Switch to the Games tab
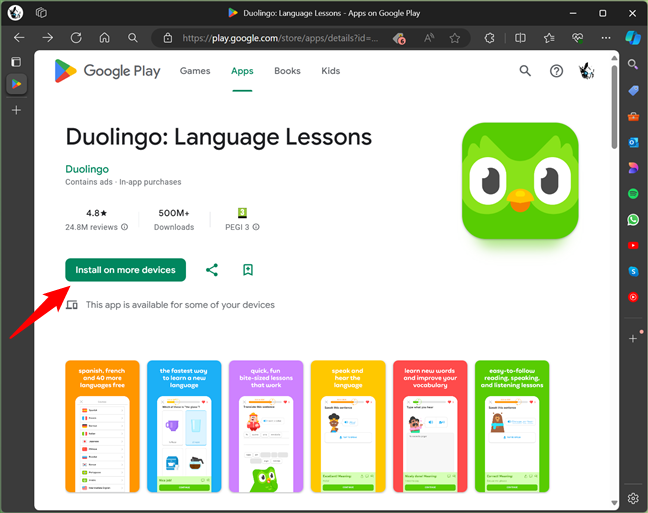 (195, 71)
